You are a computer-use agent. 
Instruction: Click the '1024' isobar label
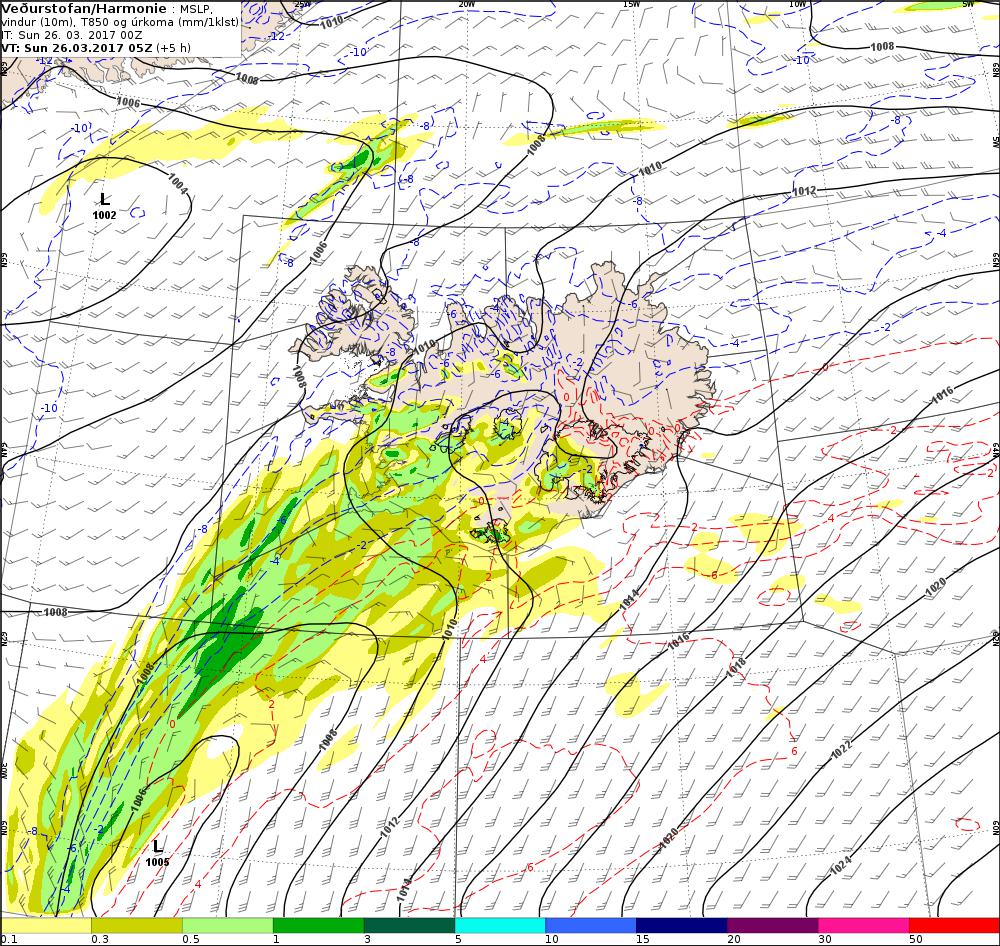pos(841,865)
